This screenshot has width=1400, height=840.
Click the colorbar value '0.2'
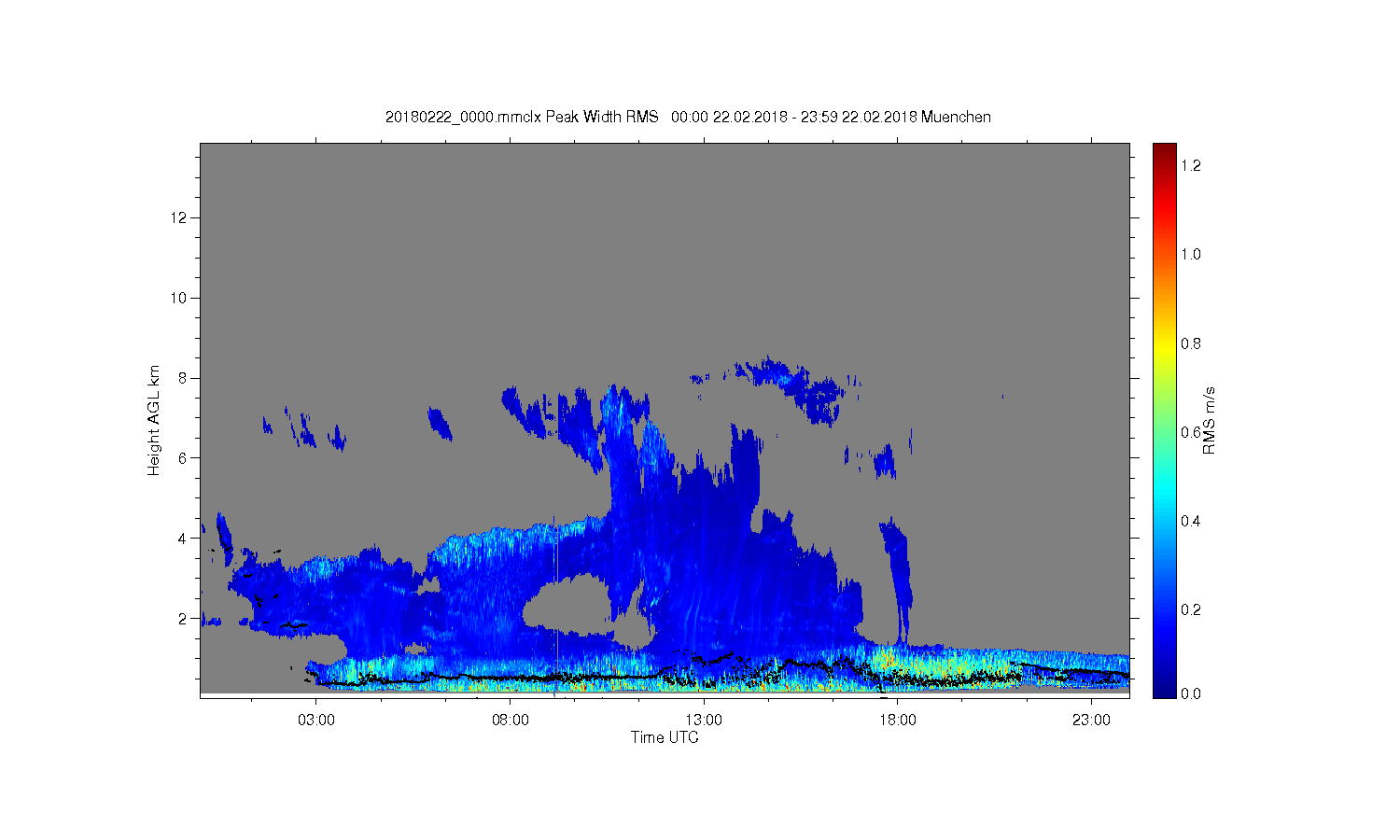pyautogui.click(x=1191, y=609)
